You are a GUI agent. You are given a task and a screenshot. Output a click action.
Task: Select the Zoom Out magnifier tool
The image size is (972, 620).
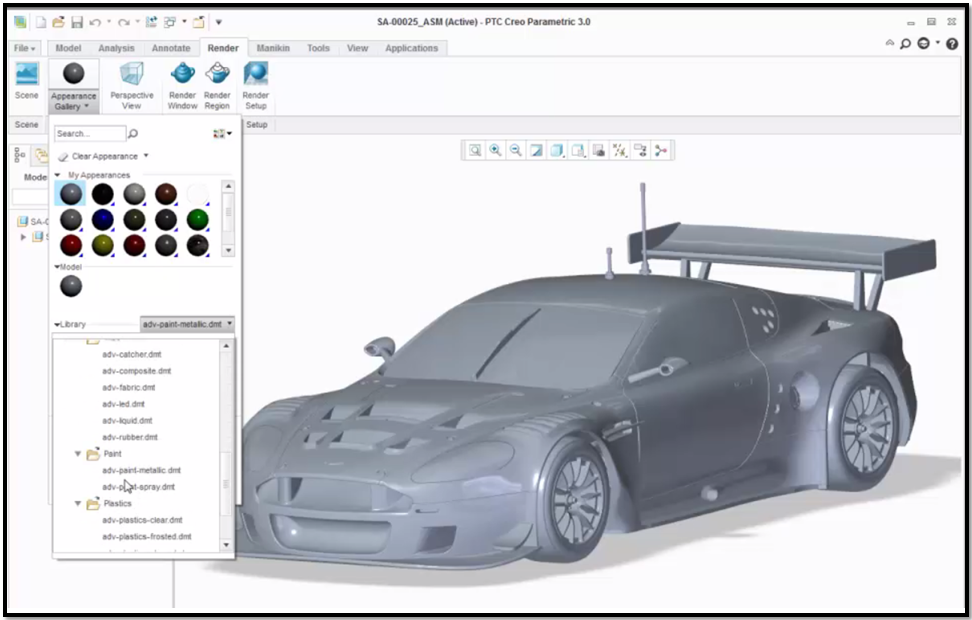515,149
